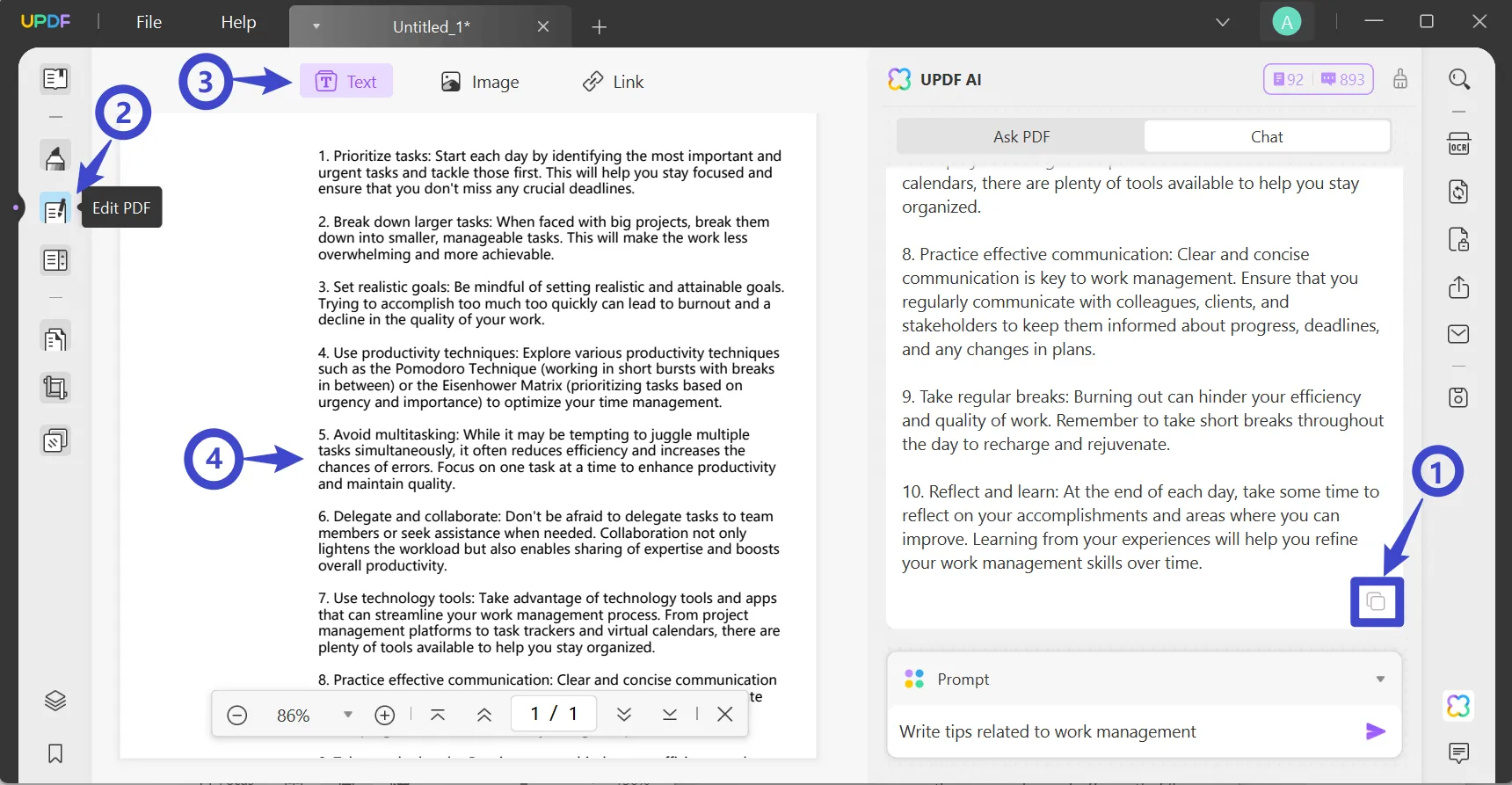Go to the next page
The image size is (1512, 785).
624,715
